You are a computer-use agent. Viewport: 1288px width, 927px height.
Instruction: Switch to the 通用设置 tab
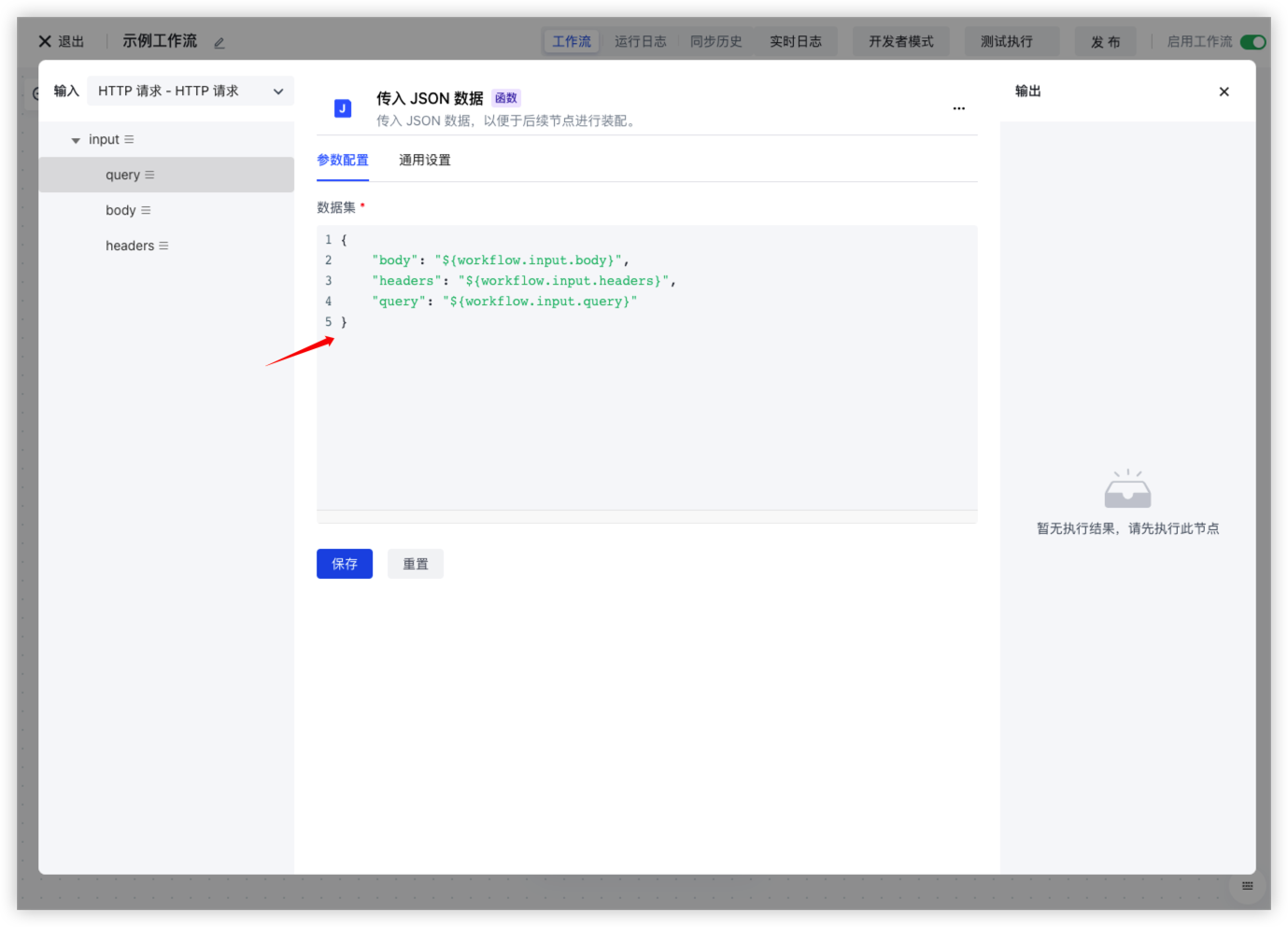click(x=424, y=160)
